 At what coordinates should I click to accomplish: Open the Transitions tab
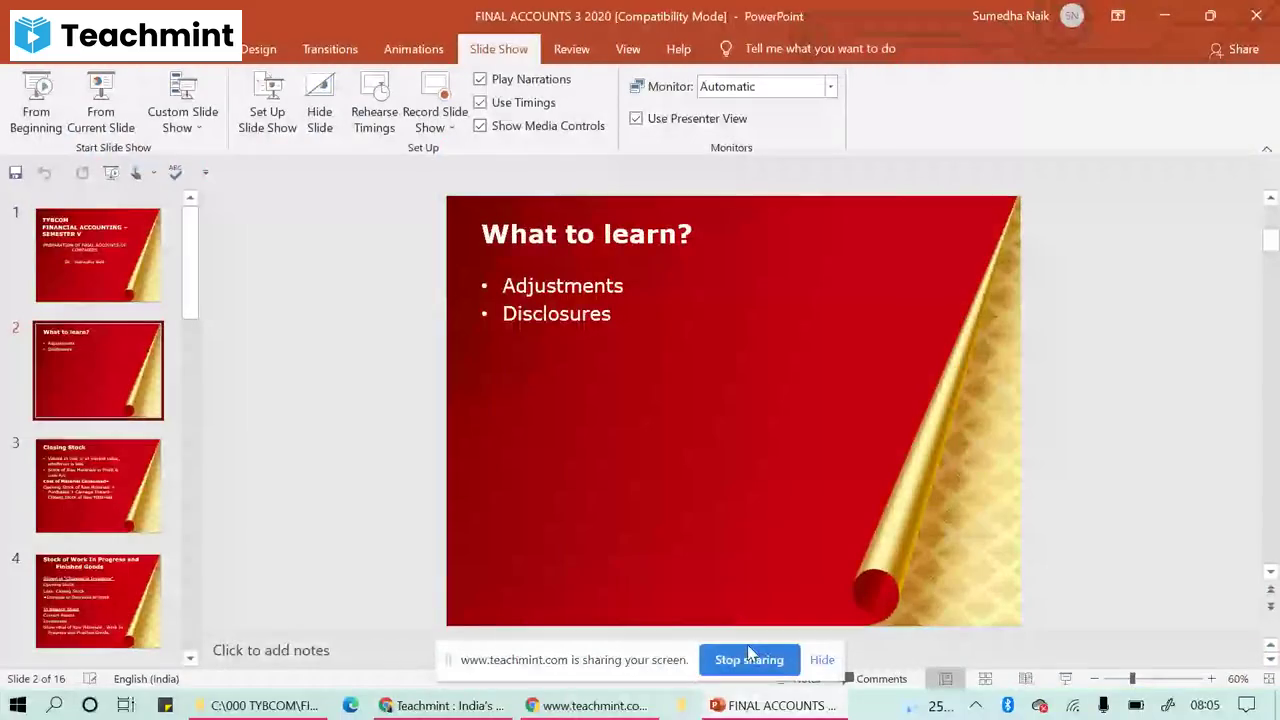[x=330, y=49]
